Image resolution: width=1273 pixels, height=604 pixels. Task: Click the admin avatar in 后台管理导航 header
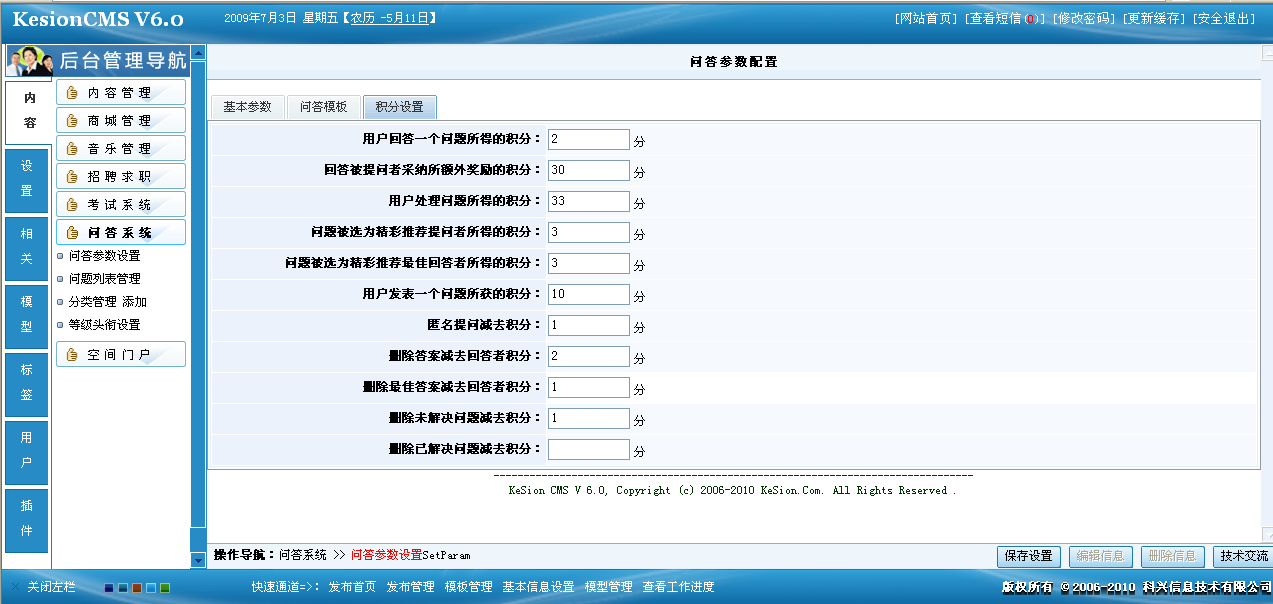point(30,60)
